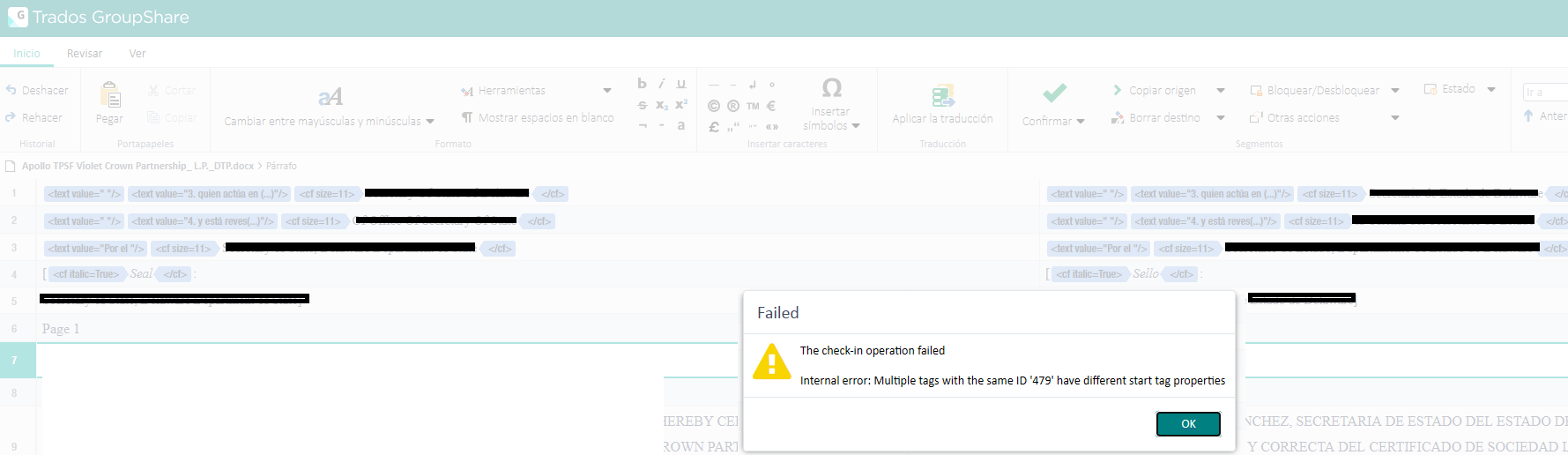Click the document file name in breadcrumb

click(137, 166)
